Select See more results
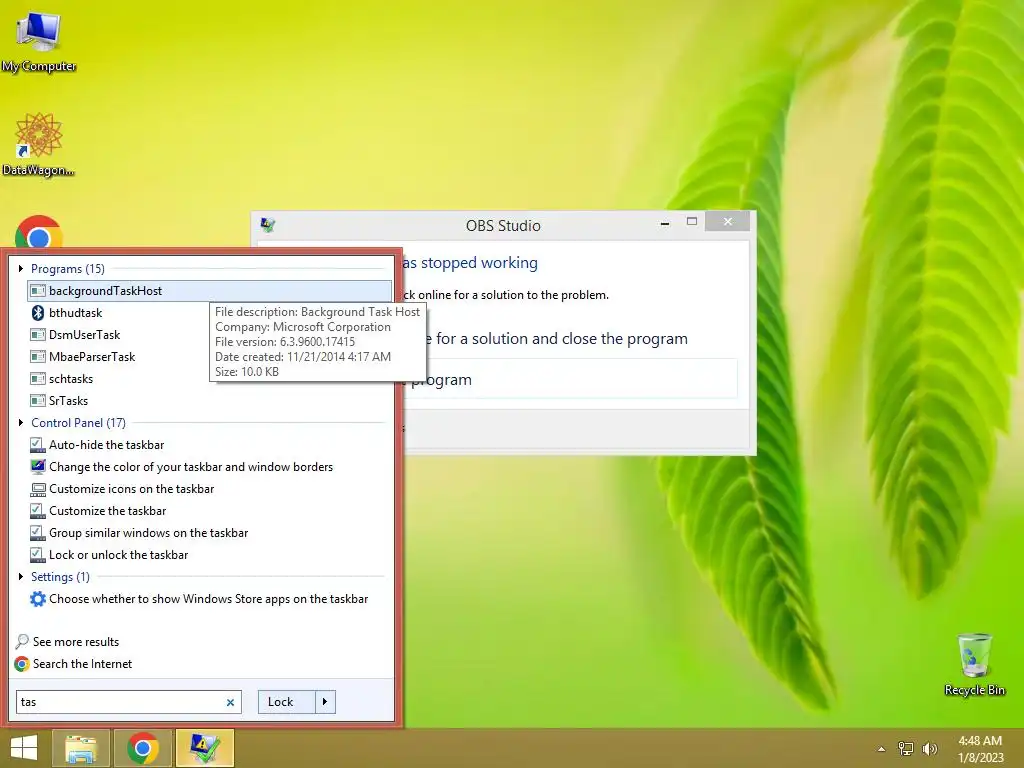Image resolution: width=1024 pixels, height=768 pixels. (x=76, y=642)
